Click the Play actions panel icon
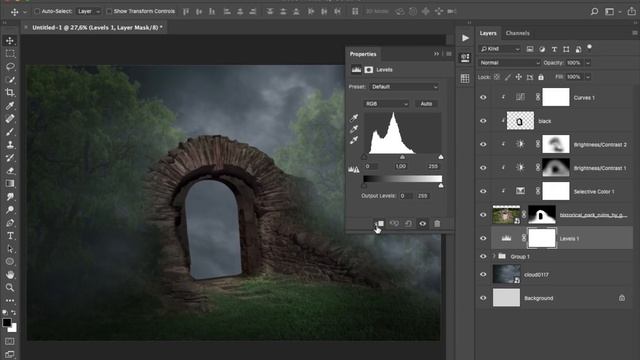The width and height of the screenshot is (640, 360). [x=465, y=38]
